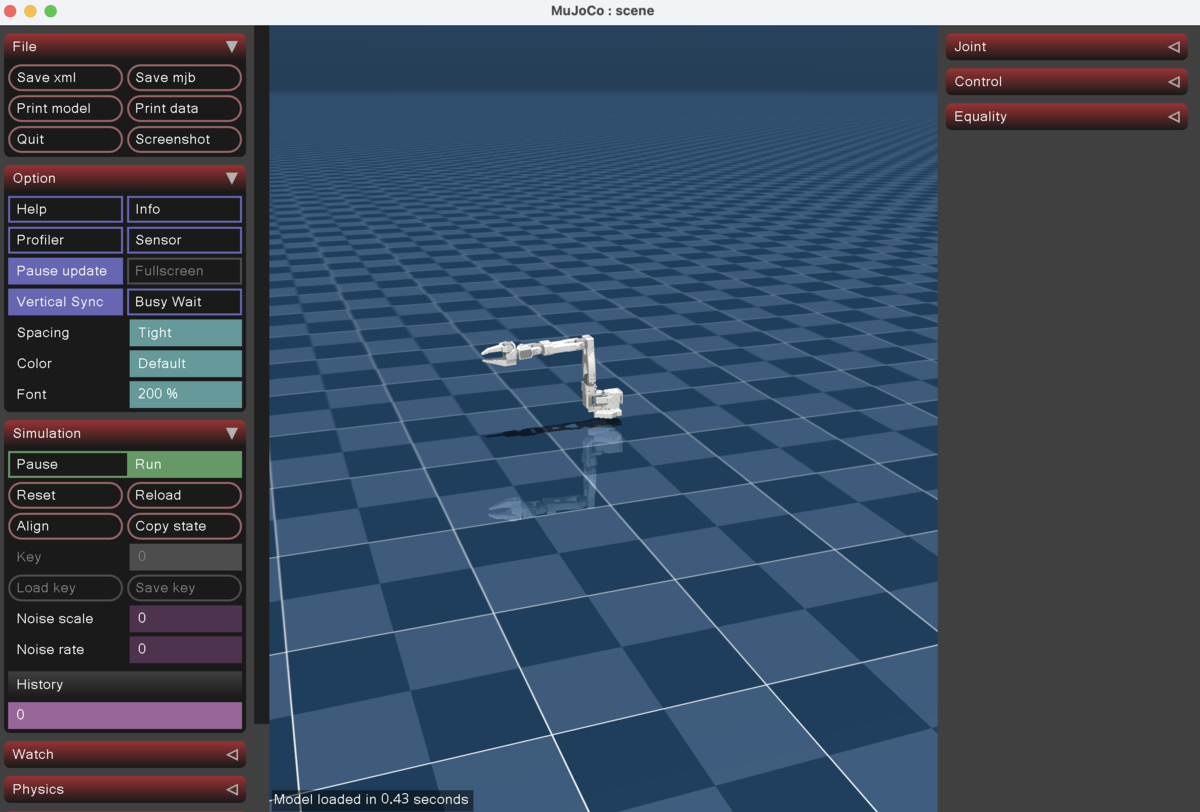This screenshot has height=812, width=1200.
Task: Click Print model button
Action: pyautogui.click(x=65, y=108)
